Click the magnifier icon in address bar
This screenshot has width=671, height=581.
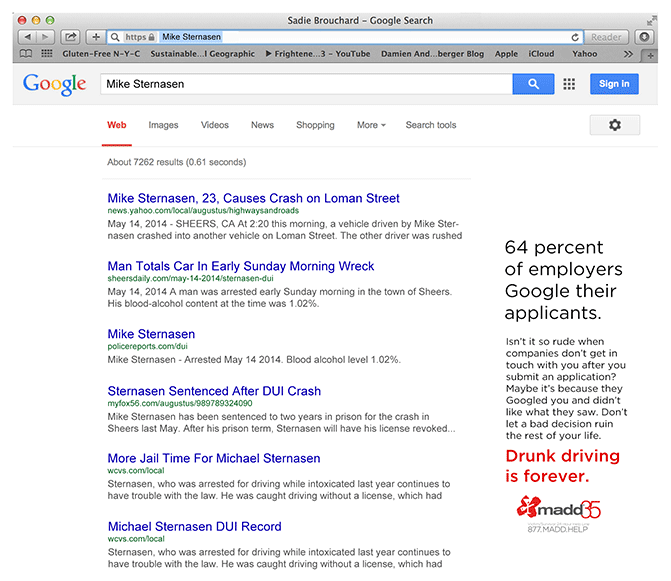click(x=115, y=37)
